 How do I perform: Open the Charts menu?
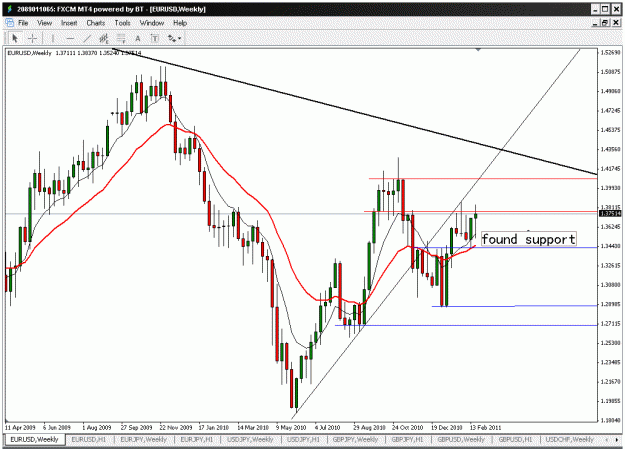[96, 23]
